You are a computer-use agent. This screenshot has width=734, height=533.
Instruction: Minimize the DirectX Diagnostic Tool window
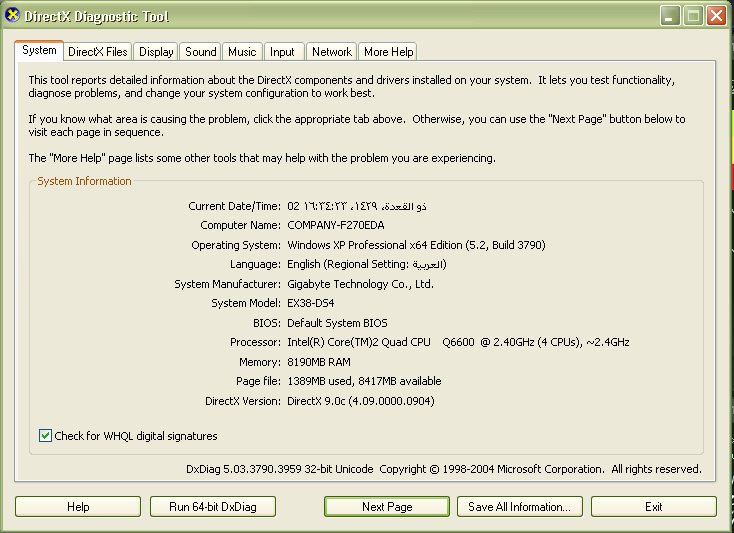click(x=670, y=16)
